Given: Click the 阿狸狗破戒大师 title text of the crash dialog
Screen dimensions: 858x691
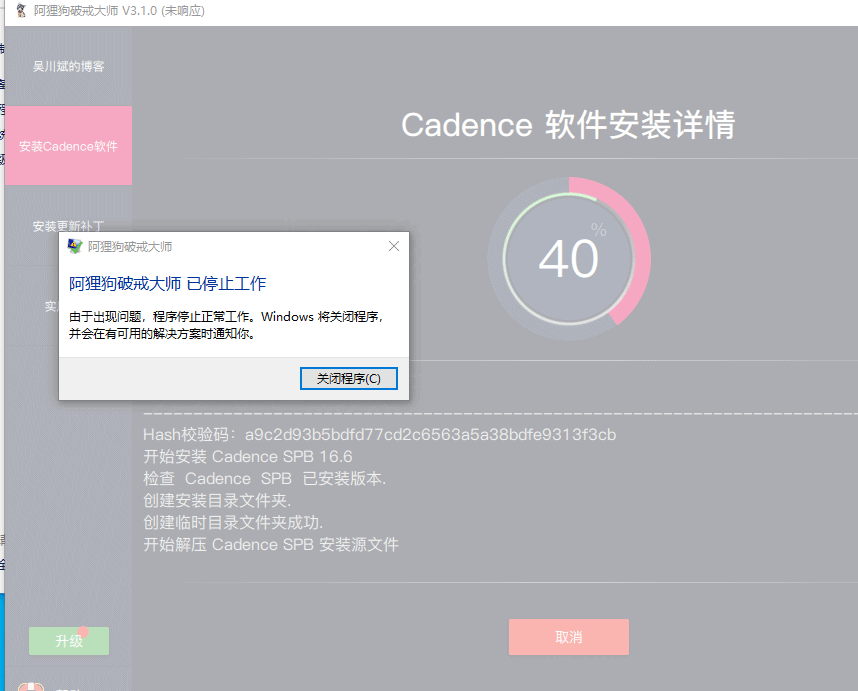Looking at the screenshot, I should (130, 247).
